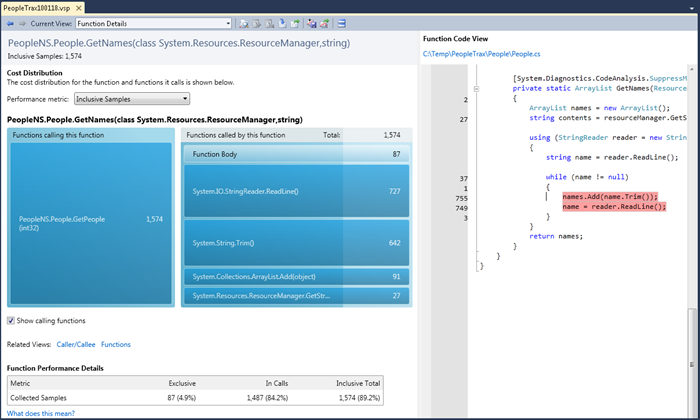This screenshot has height=420, width=700.
Task: Click the third grayed-out toolbar icon
Action: pos(269,24)
